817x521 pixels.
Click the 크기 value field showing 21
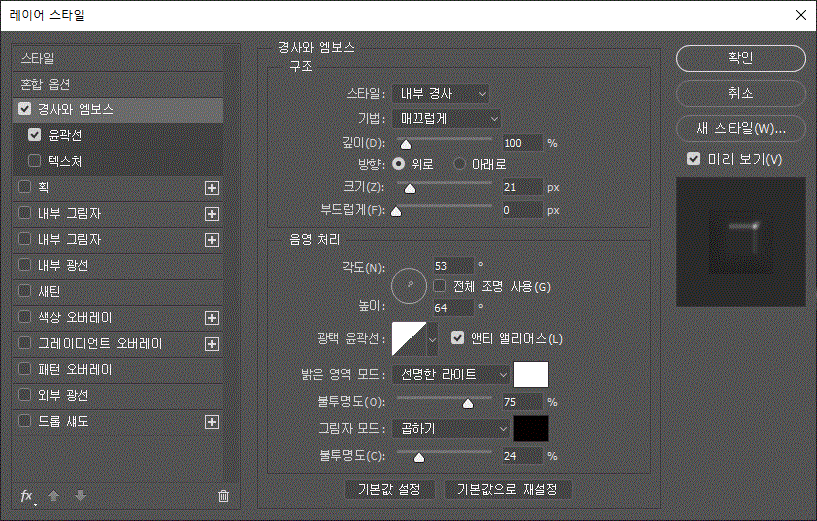(x=523, y=187)
